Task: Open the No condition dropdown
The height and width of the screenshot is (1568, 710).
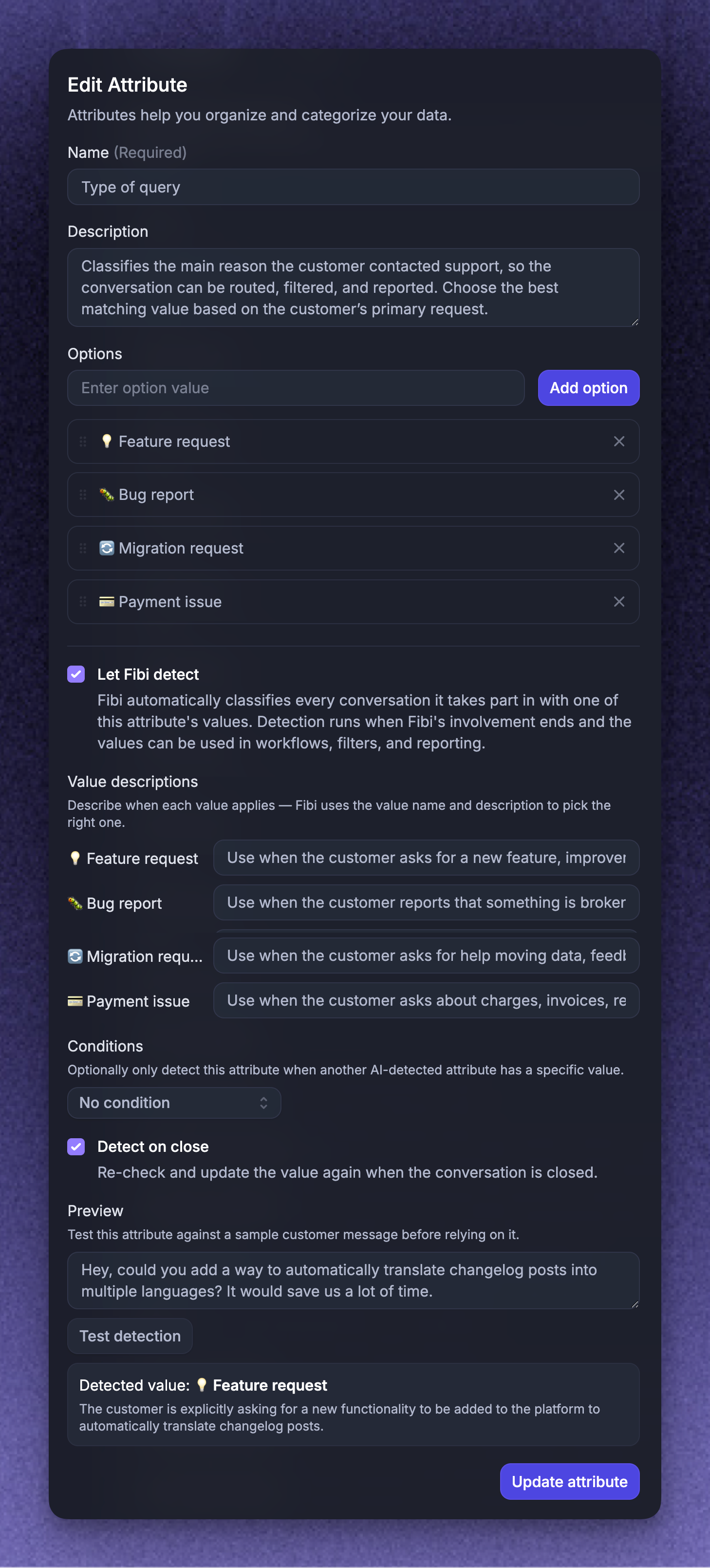Action: coord(174,1103)
